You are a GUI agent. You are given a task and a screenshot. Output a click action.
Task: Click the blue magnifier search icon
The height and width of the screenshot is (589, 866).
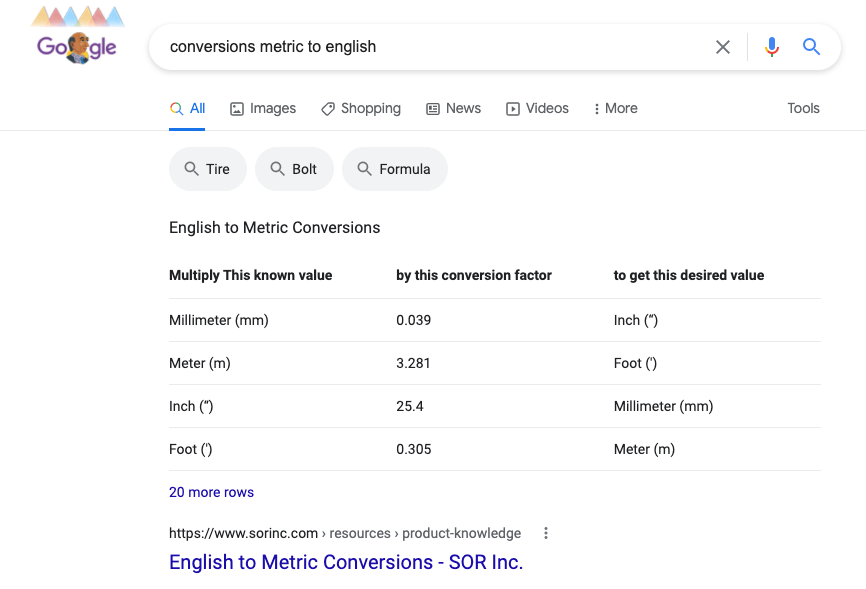click(x=811, y=47)
